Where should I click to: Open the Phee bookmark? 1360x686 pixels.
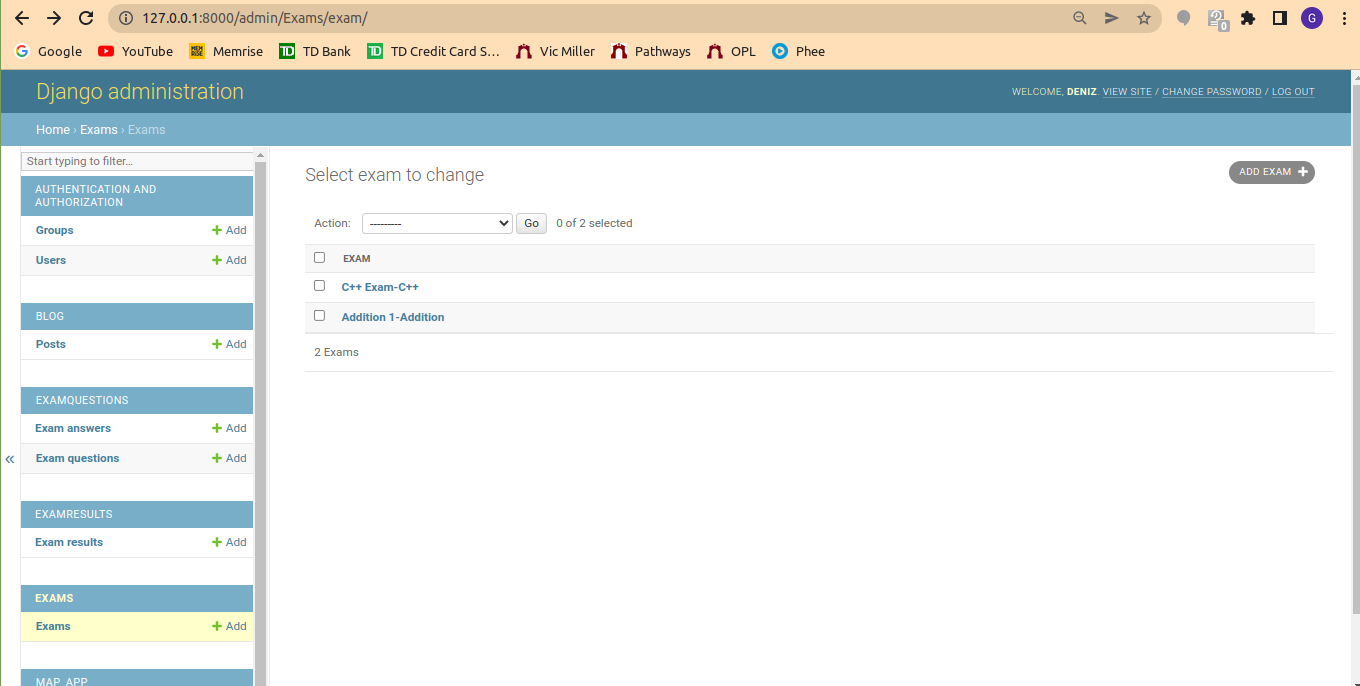(798, 51)
